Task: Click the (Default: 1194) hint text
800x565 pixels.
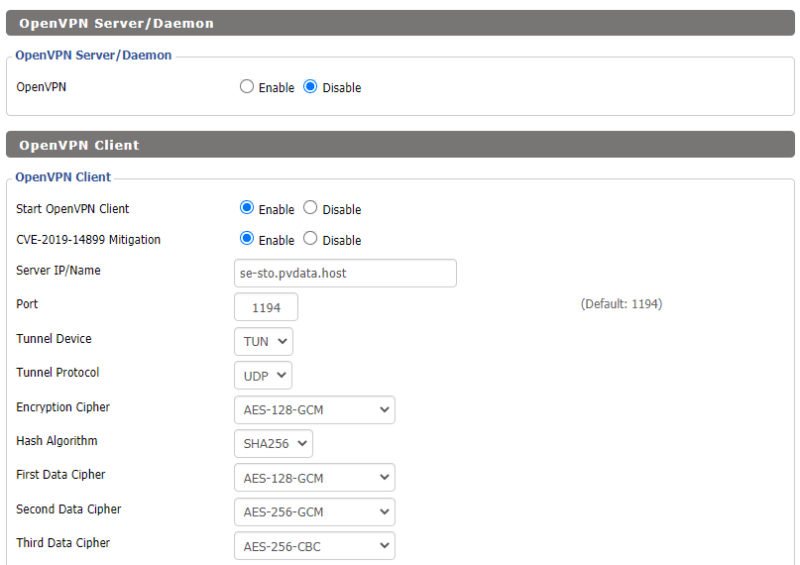Action: tap(621, 304)
